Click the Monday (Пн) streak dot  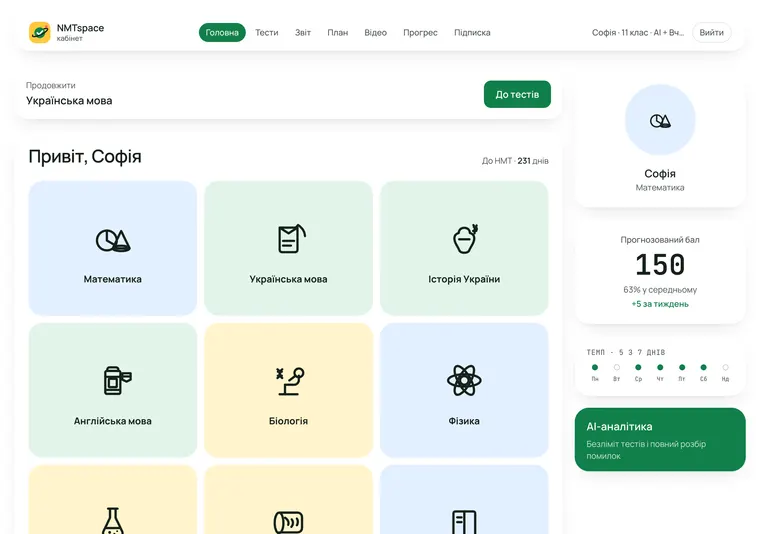coord(595,367)
